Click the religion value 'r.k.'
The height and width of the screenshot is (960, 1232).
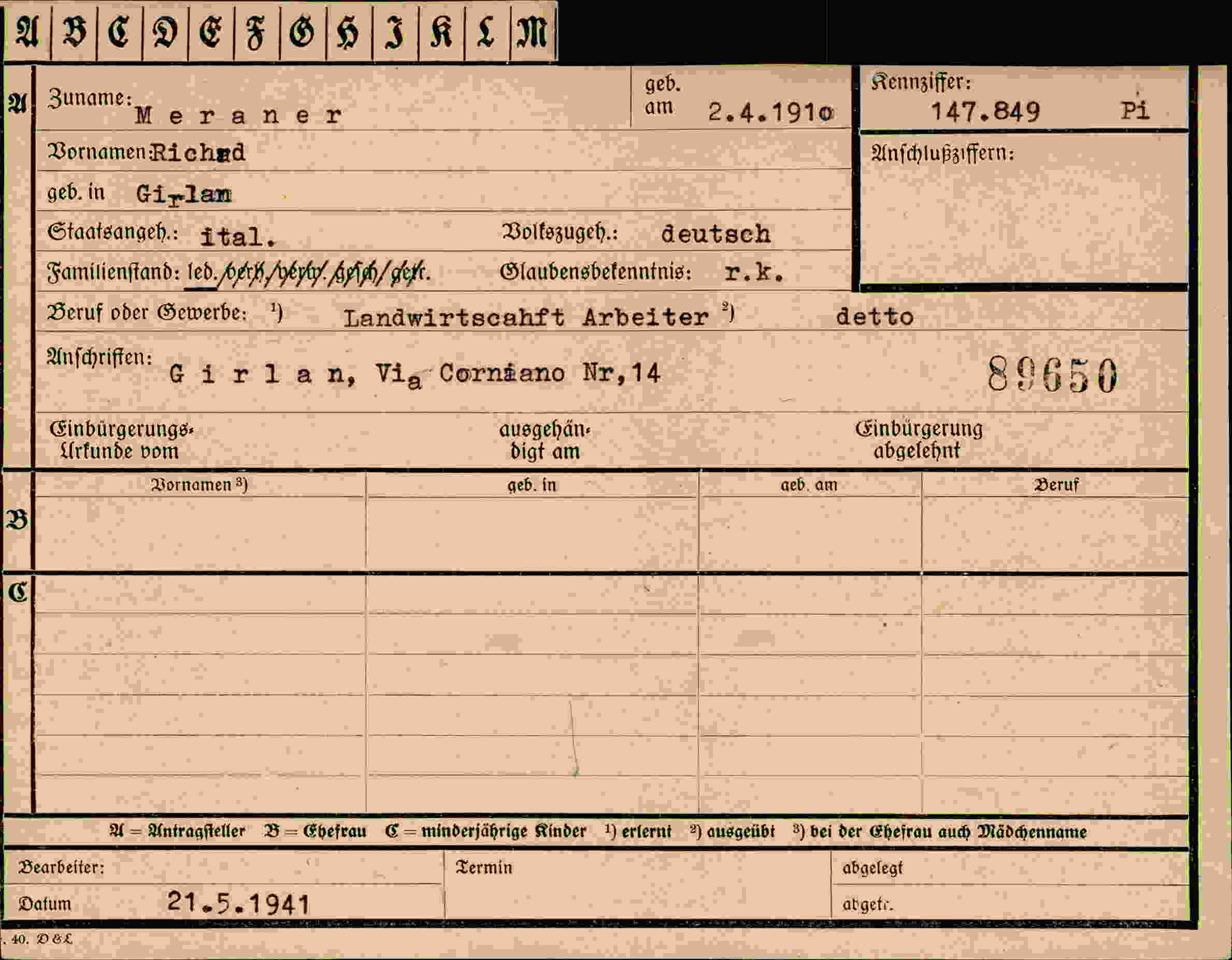pos(754,273)
